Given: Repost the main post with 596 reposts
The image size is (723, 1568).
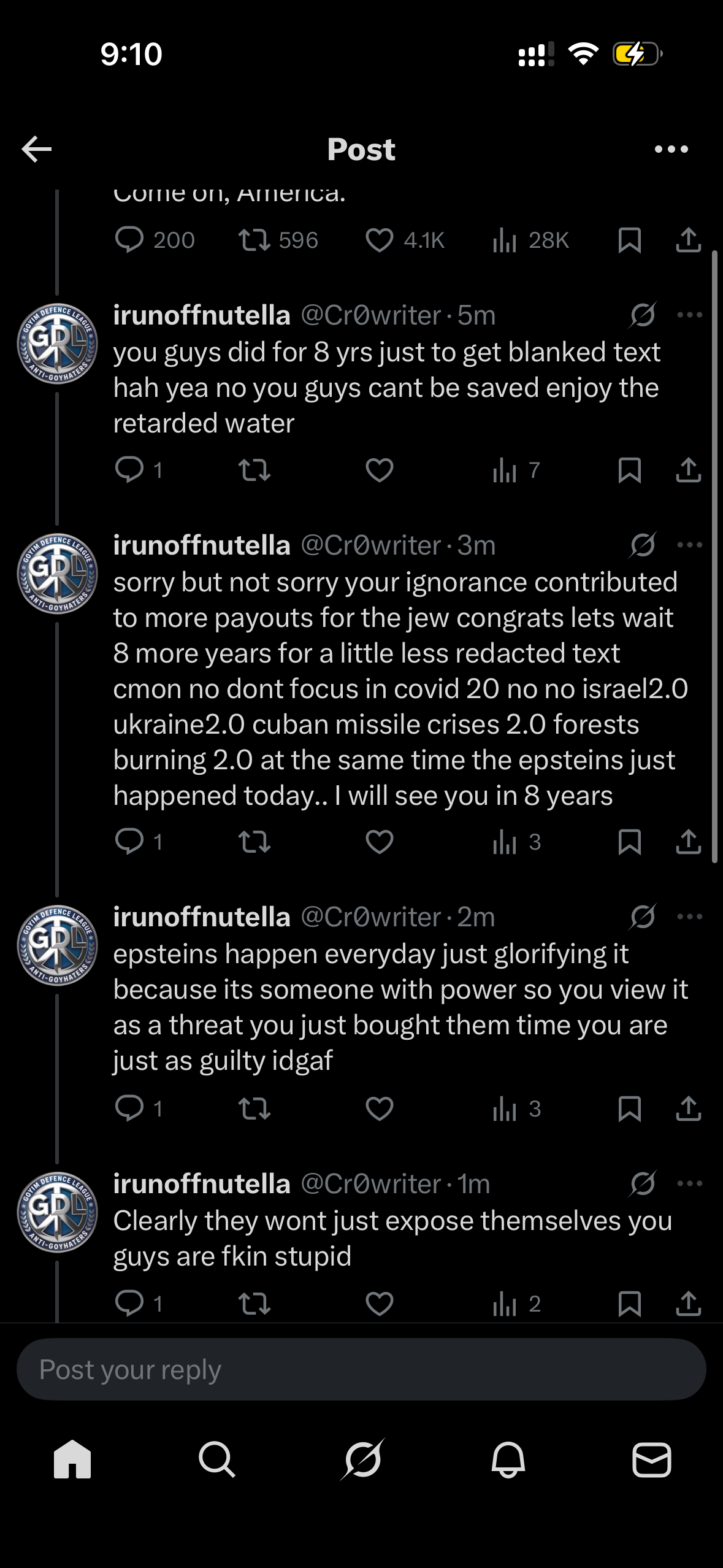Looking at the screenshot, I should pos(254,240).
